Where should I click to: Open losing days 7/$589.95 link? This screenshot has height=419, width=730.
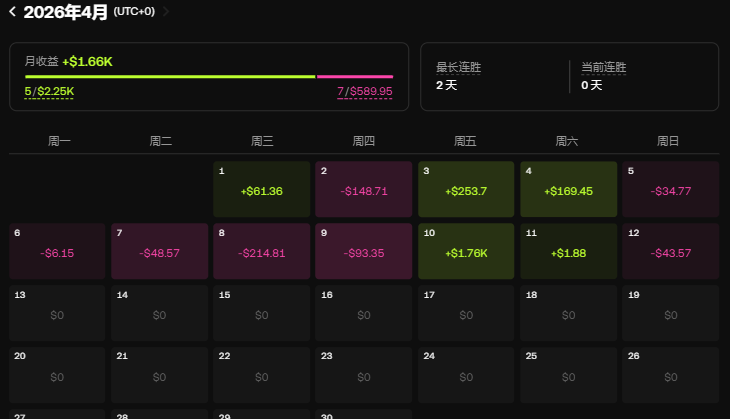tap(365, 91)
